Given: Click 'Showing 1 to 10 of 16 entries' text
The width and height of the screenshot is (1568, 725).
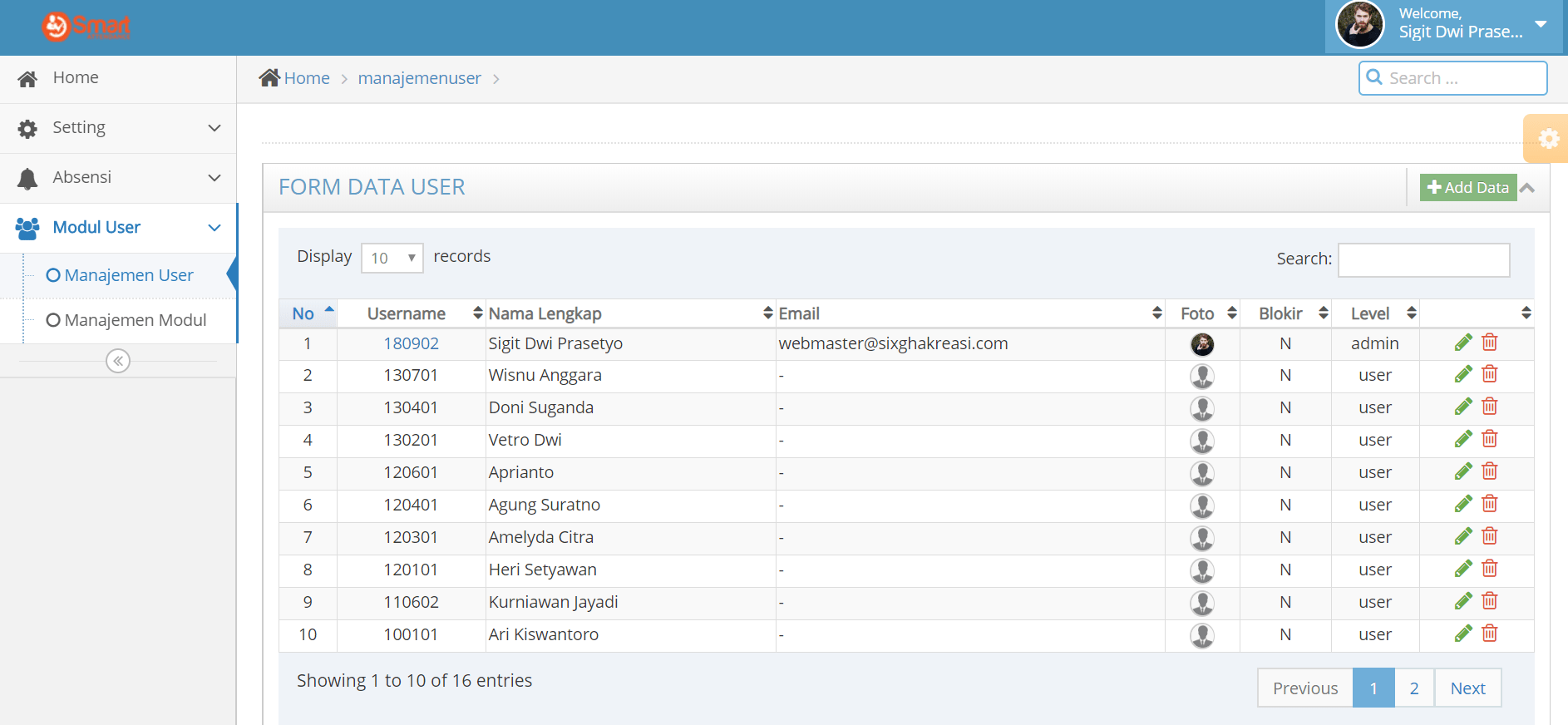Looking at the screenshot, I should [415, 680].
